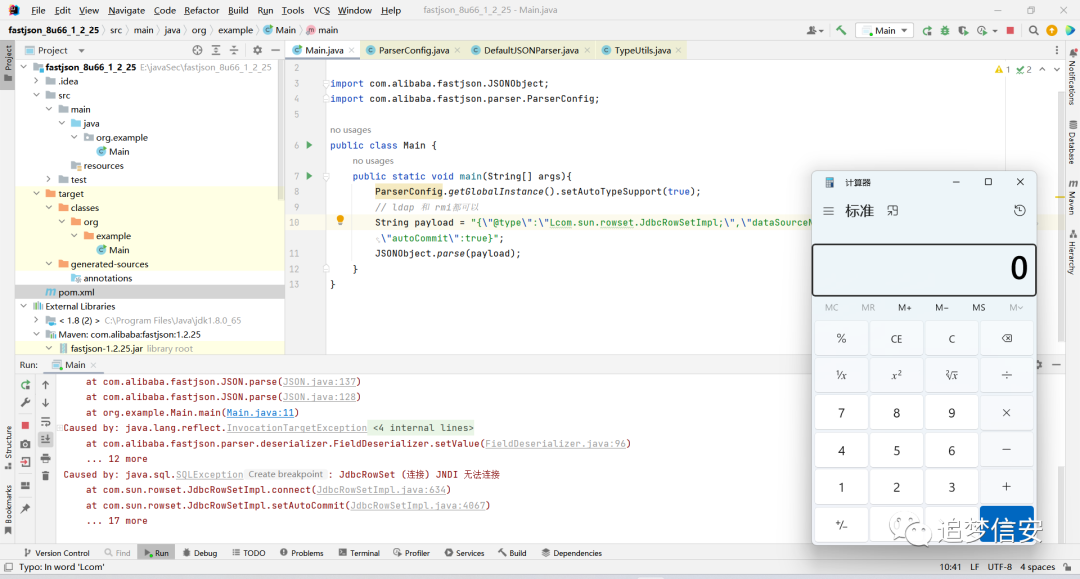Image resolution: width=1080 pixels, height=579 pixels.
Task: Expand the JDK 1.8 library node
Action: (37, 320)
